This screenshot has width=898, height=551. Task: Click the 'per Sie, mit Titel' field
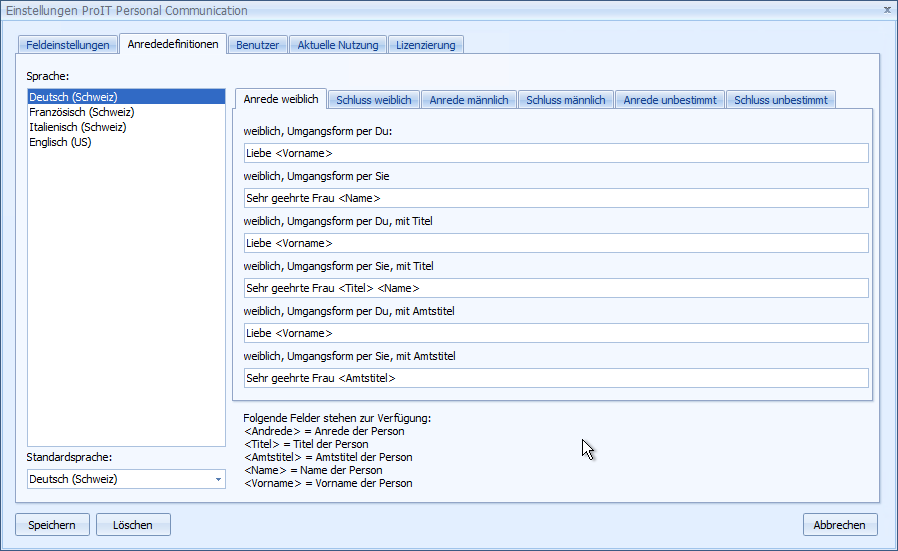click(556, 288)
